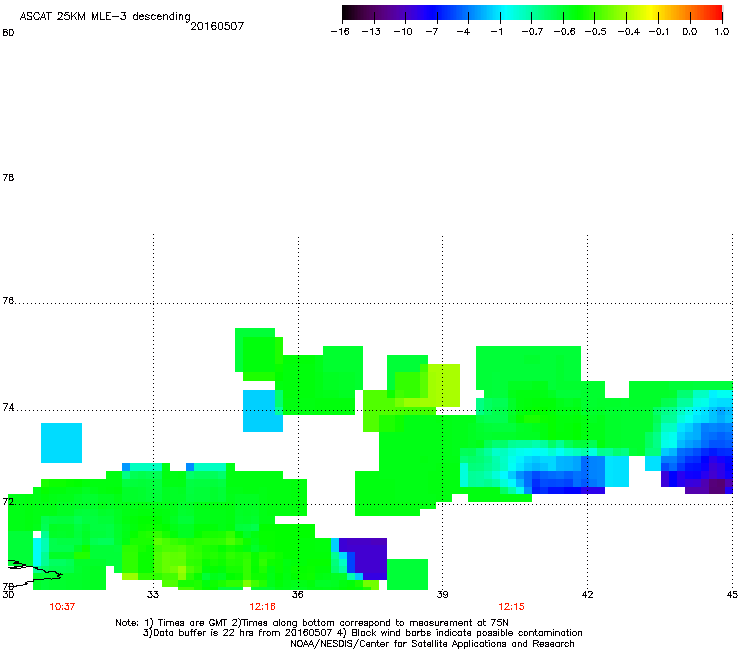Viewport: 740px width, 650px height.
Task: Click the -16 label on the color scale
Action: [340, 32]
